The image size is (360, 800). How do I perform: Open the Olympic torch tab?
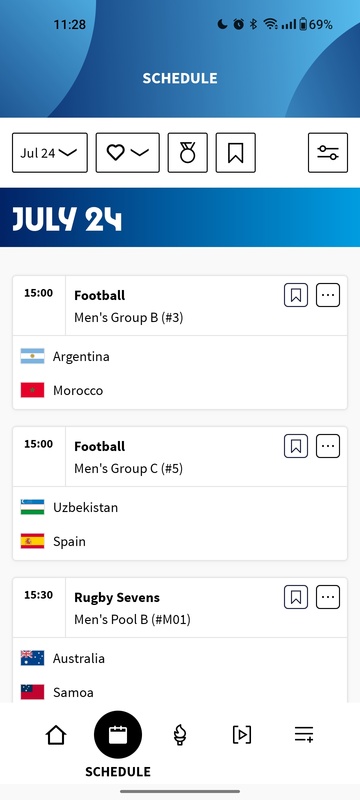179,735
